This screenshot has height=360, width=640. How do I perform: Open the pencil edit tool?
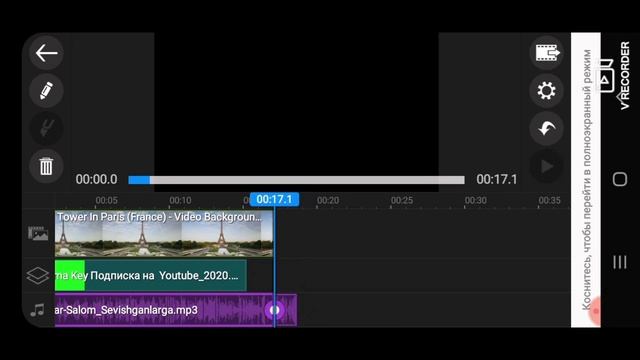46,91
